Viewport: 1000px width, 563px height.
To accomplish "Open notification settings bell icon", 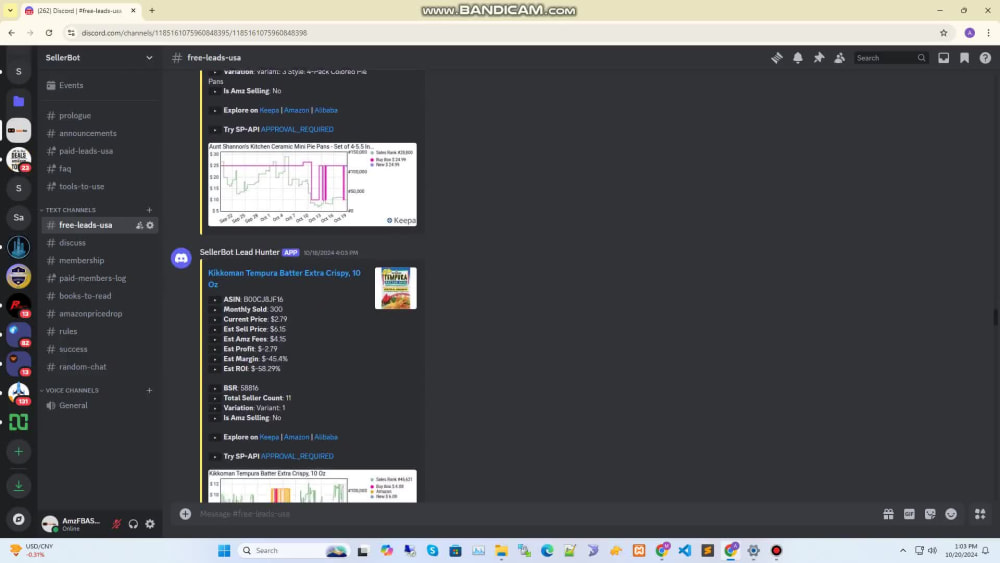I will coord(798,58).
